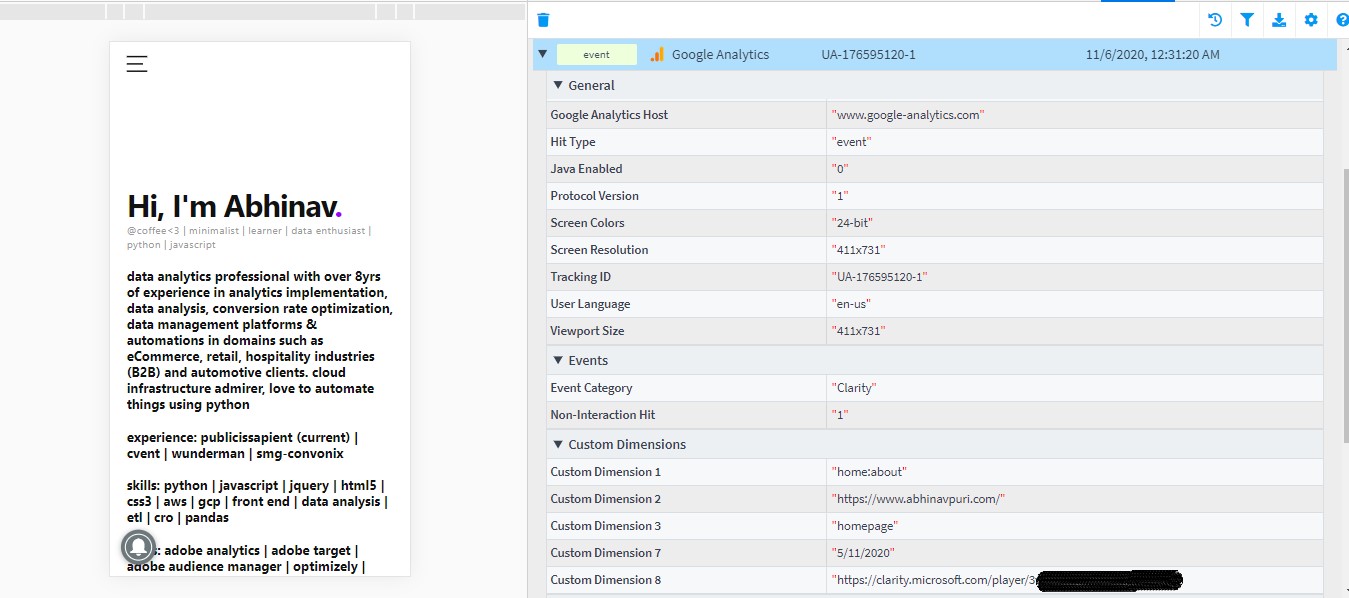Select Custom Dimension 3 value homepage
Screen dimensions: 1349x598
click(865, 526)
